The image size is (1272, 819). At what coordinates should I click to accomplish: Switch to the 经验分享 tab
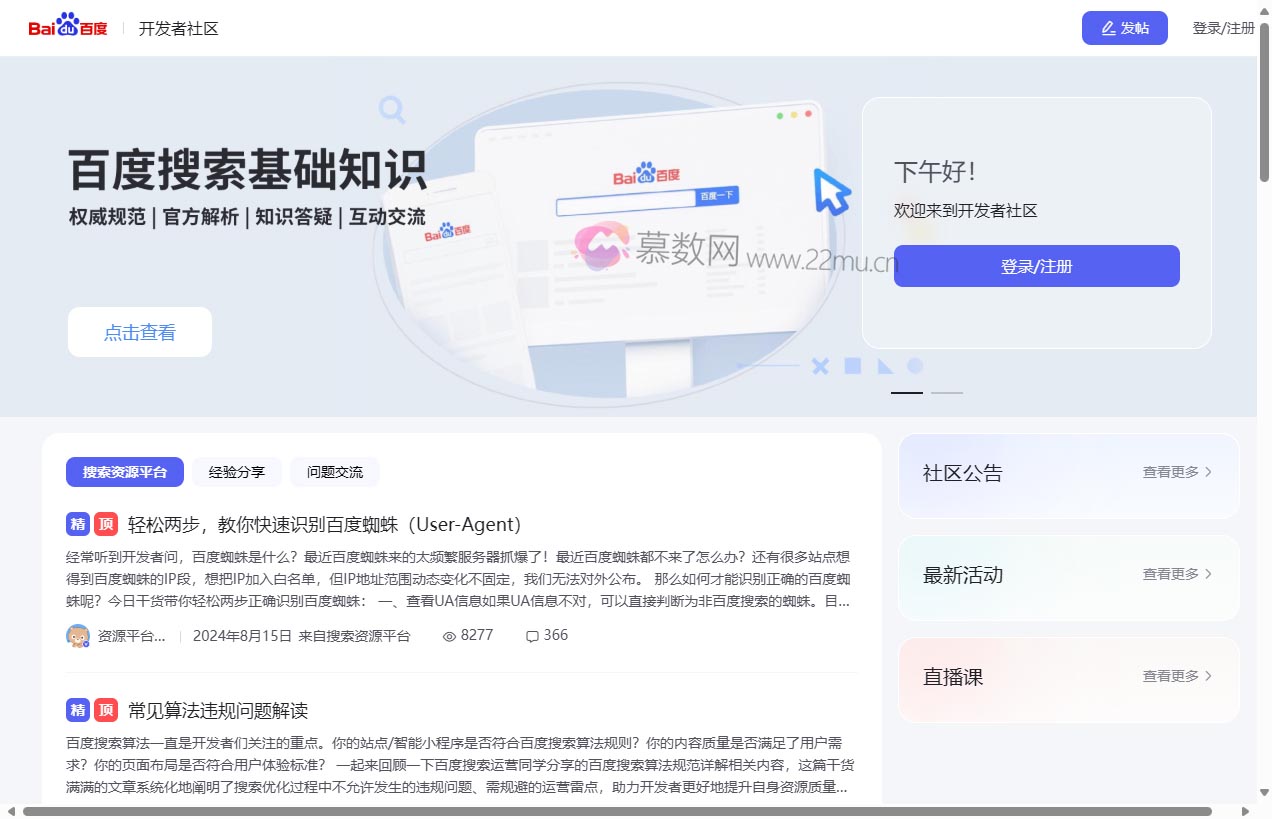(237, 471)
